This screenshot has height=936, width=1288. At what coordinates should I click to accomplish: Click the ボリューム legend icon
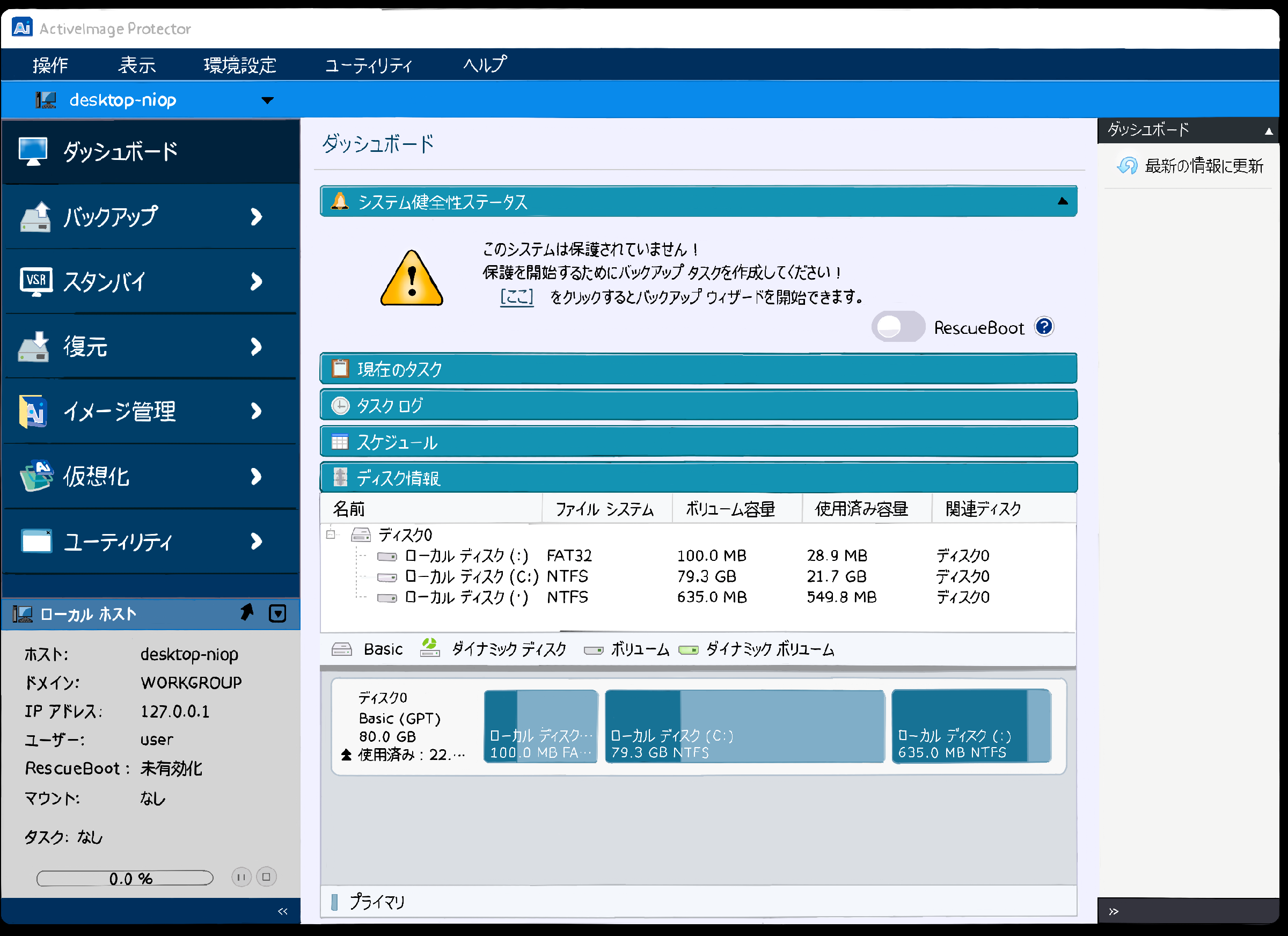pyautogui.click(x=594, y=650)
